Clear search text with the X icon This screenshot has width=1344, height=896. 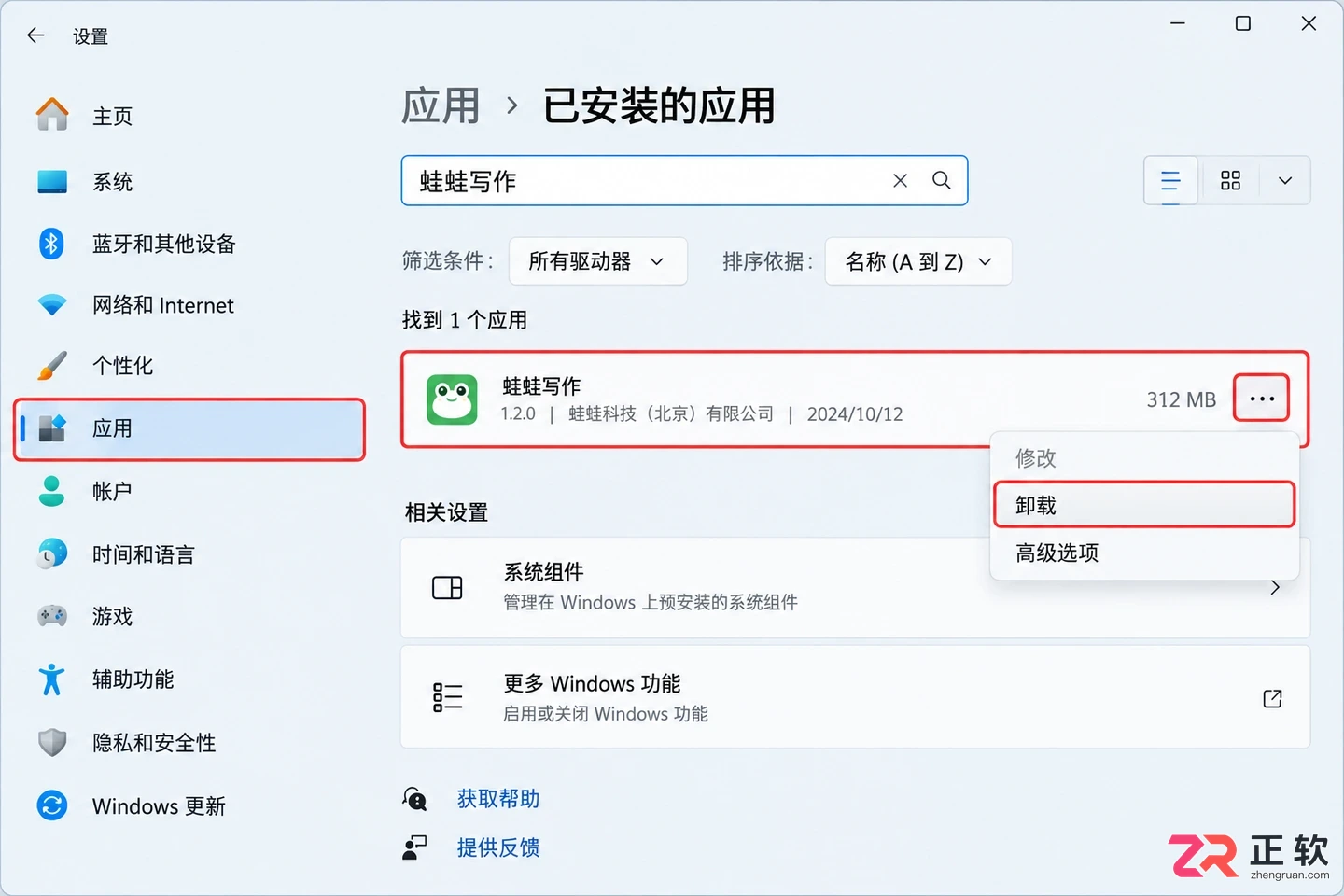pos(900,181)
